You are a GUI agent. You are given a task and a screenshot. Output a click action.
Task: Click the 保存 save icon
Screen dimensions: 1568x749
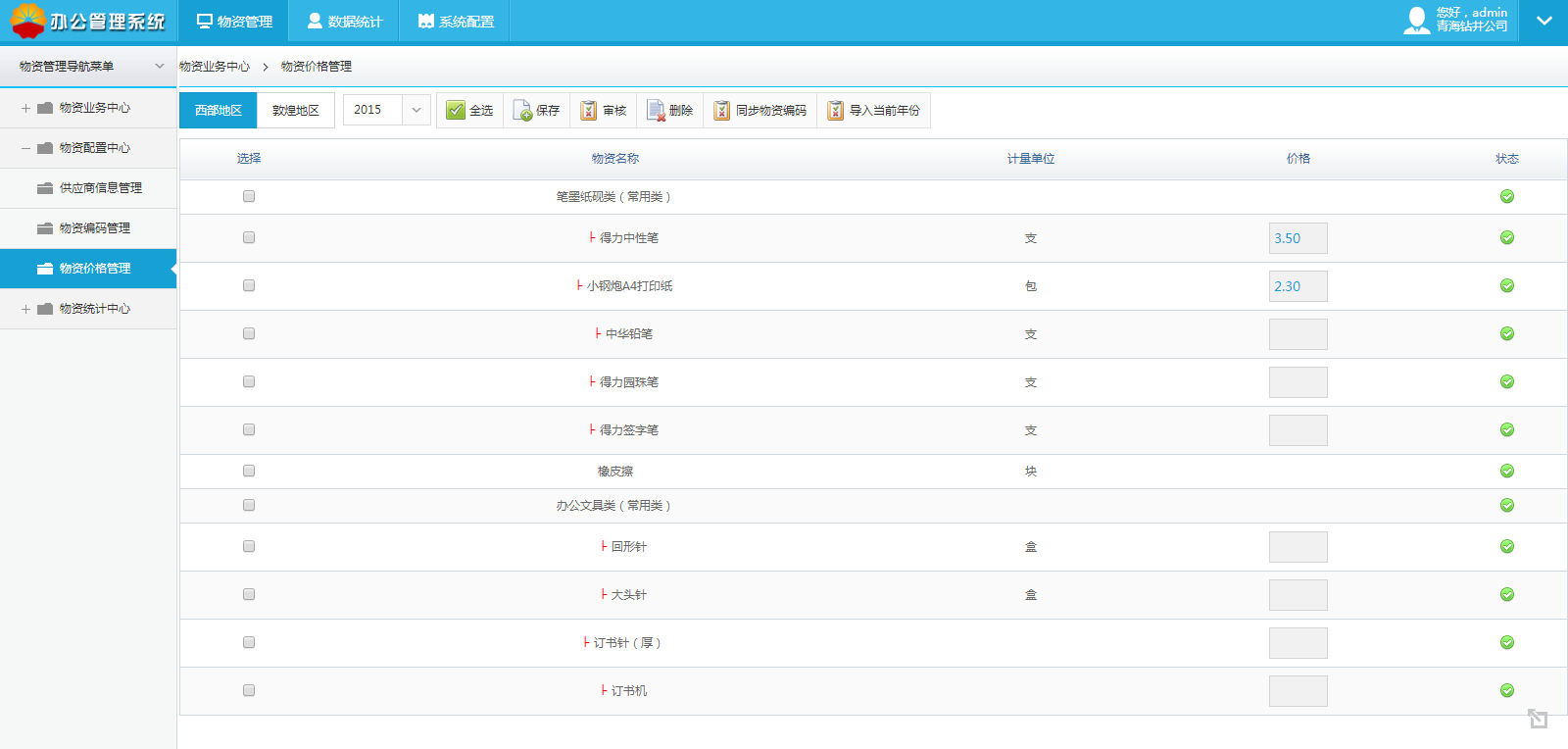pyautogui.click(x=522, y=111)
